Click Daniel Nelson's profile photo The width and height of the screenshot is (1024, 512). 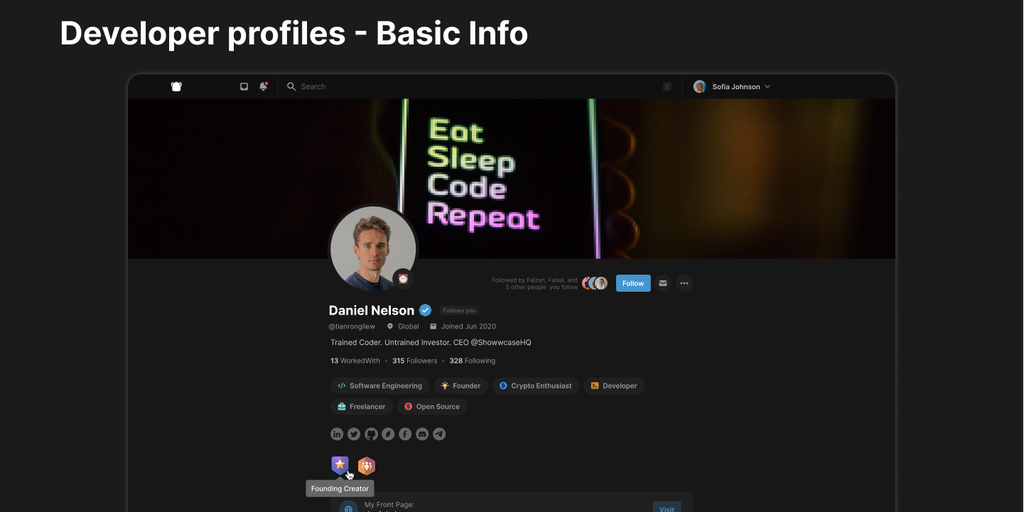click(373, 248)
